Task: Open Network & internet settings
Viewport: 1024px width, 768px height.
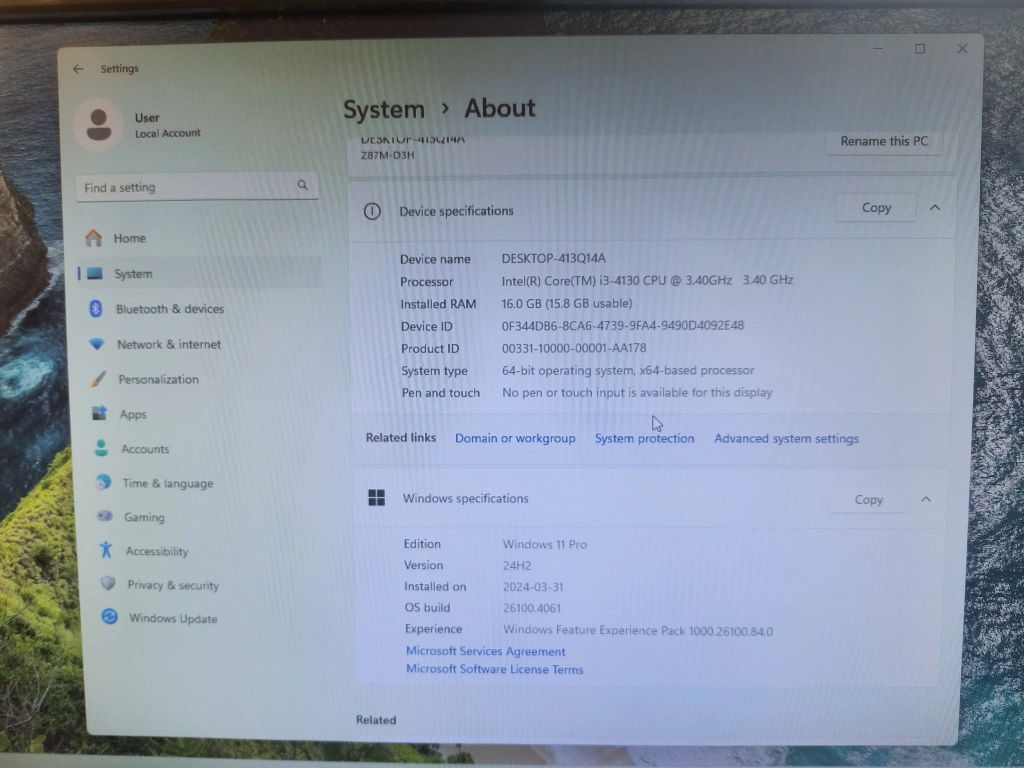Action: pos(169,344)
